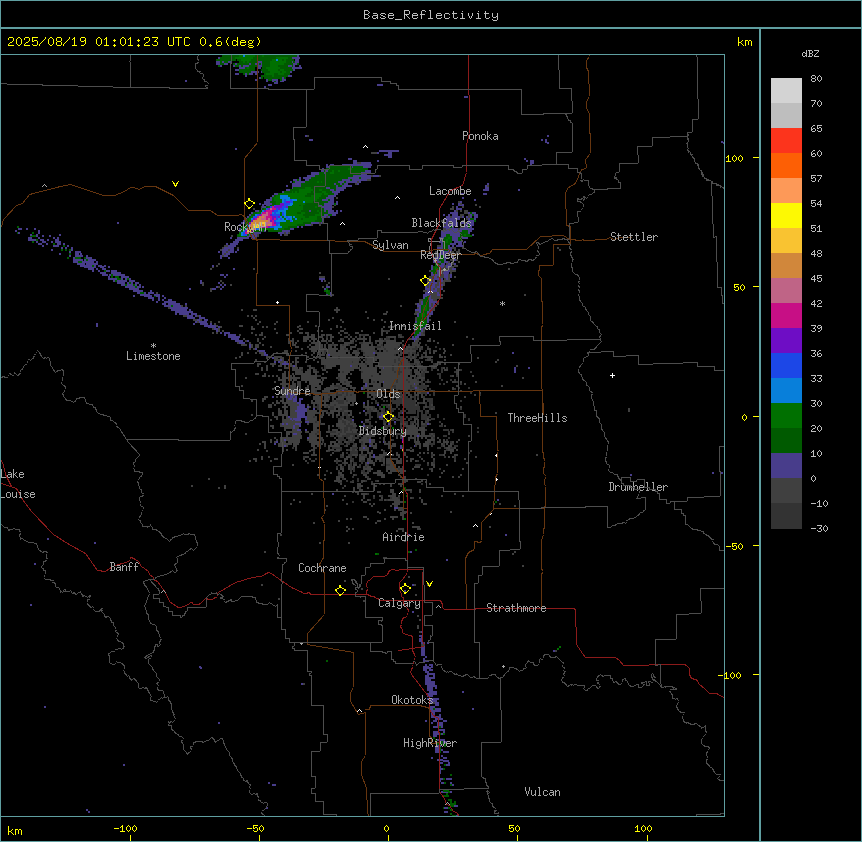Click the Airdrie city label

[x=403, y=537]
